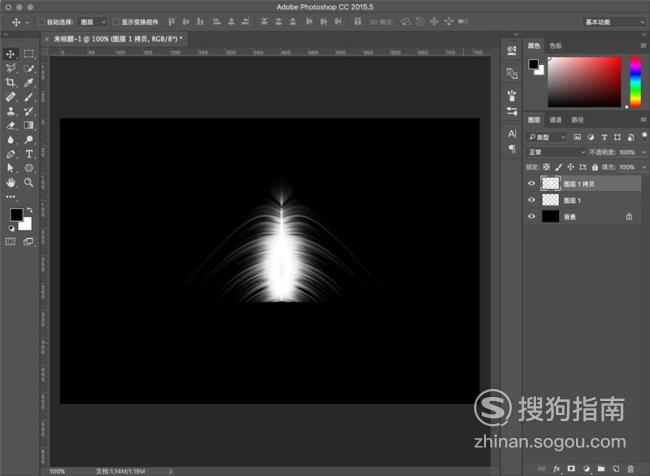This screenshot has width=650, height=476.
Task: Select the Quick Selection tool
Action: pos(29,68)
